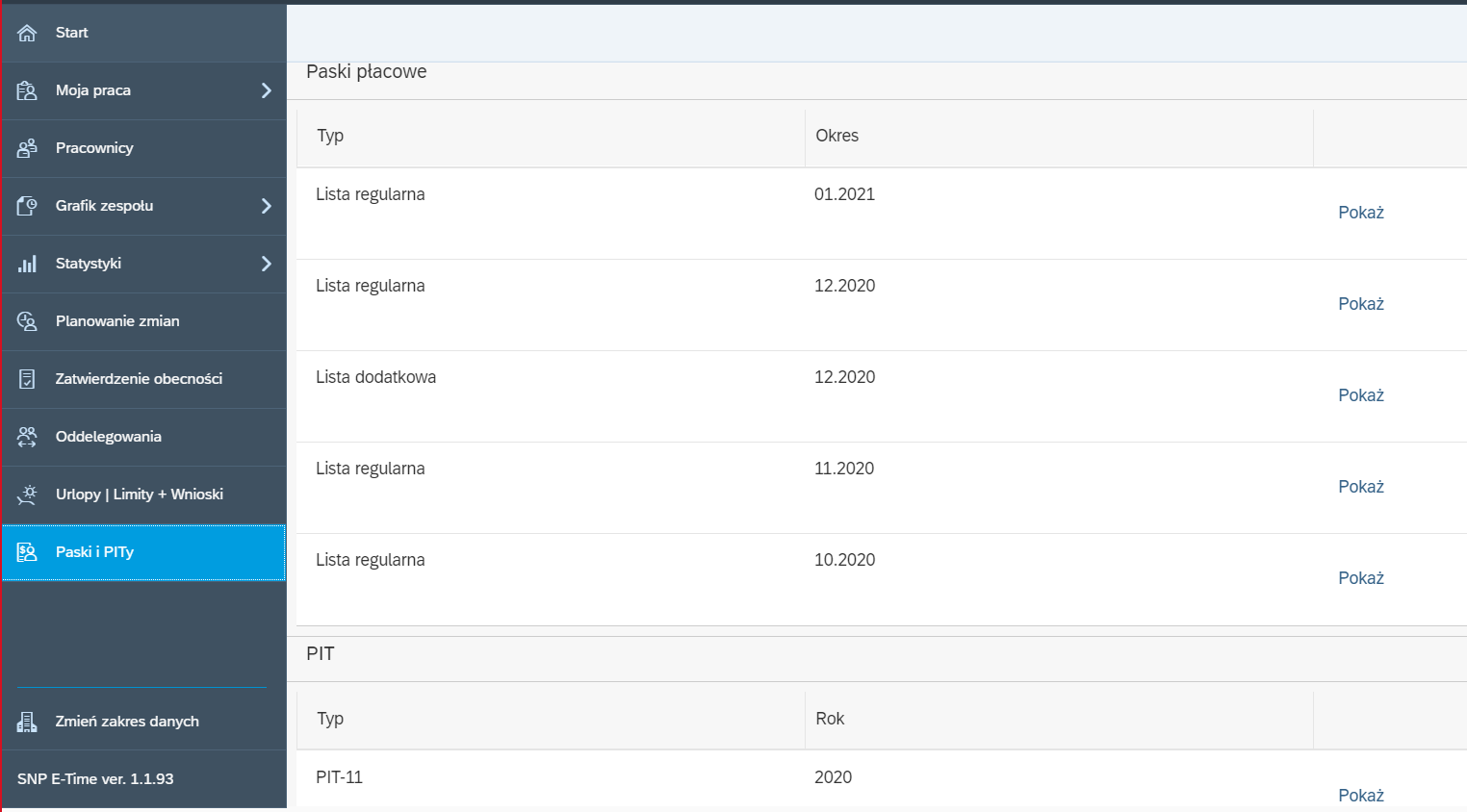Viewport: 1467px width, 812px height.
Task: Click the Rok column header in PIT table
Action: tap(1059, 719)
